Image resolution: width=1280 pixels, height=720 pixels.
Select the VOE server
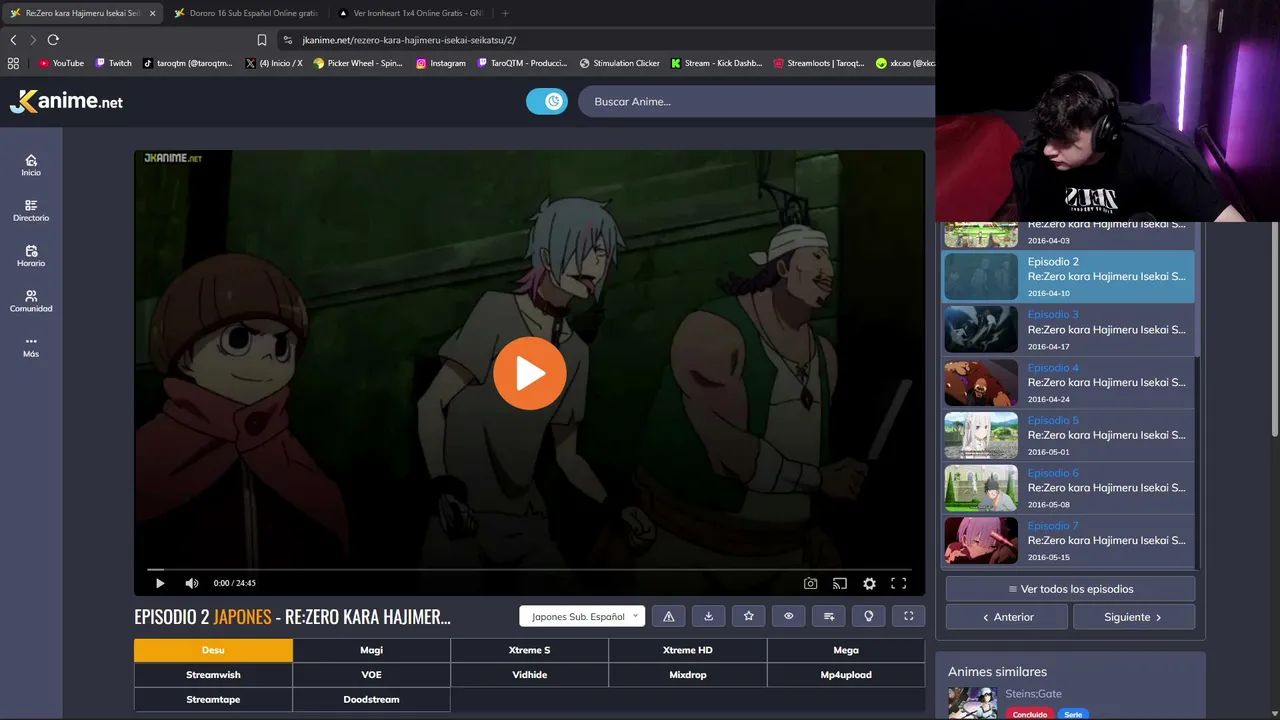click(x=372, y=675)
